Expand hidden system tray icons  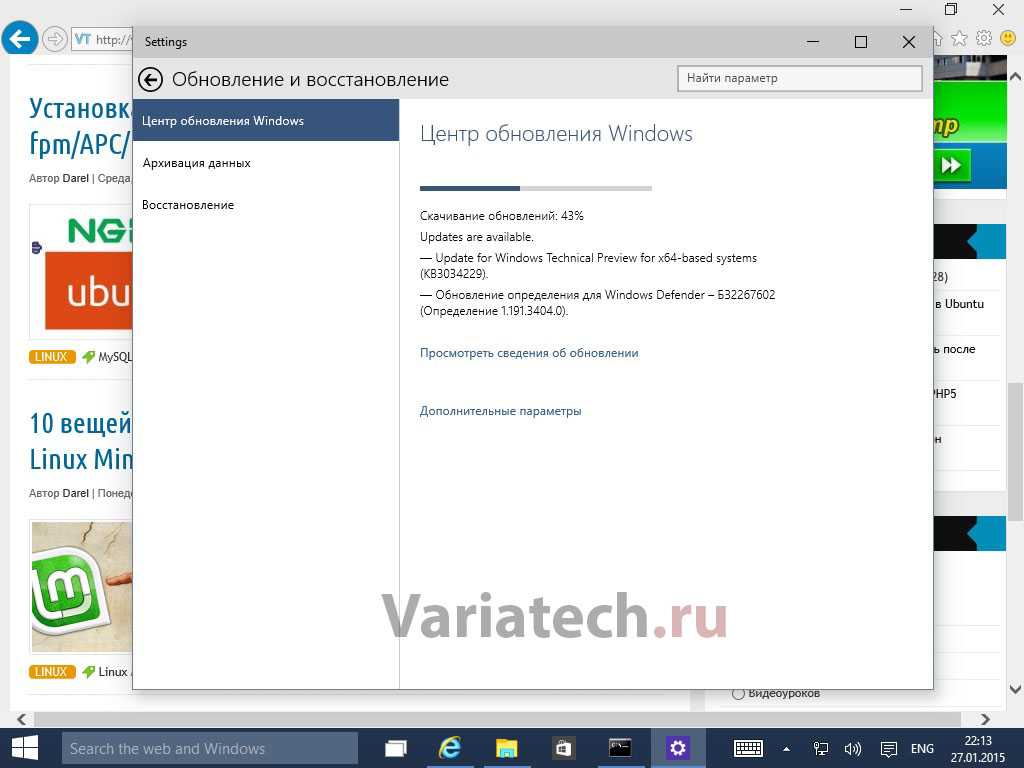point(786,749)
